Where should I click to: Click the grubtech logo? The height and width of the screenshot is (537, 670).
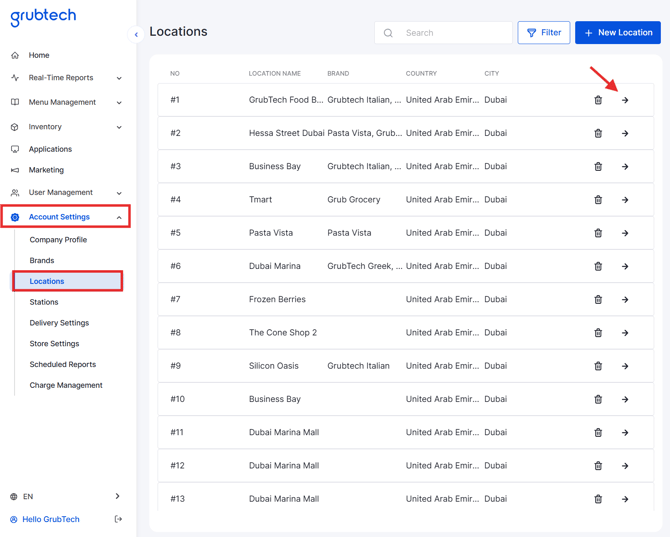click(x=43, y=17)
